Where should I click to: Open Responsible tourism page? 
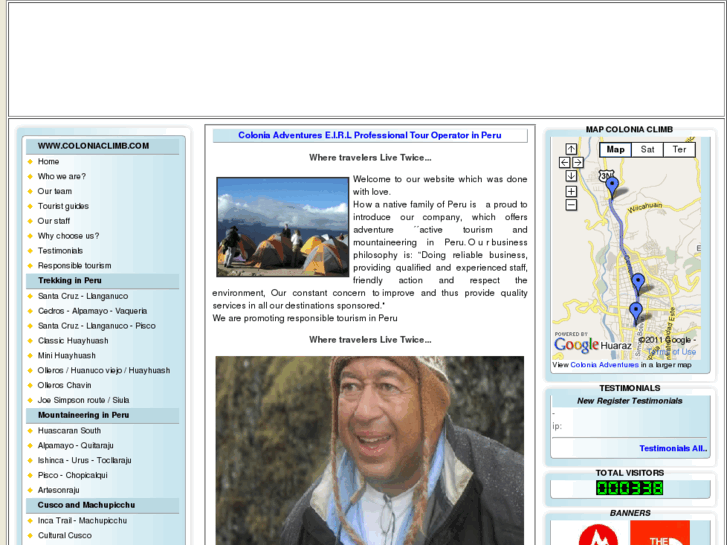(74, 265)
